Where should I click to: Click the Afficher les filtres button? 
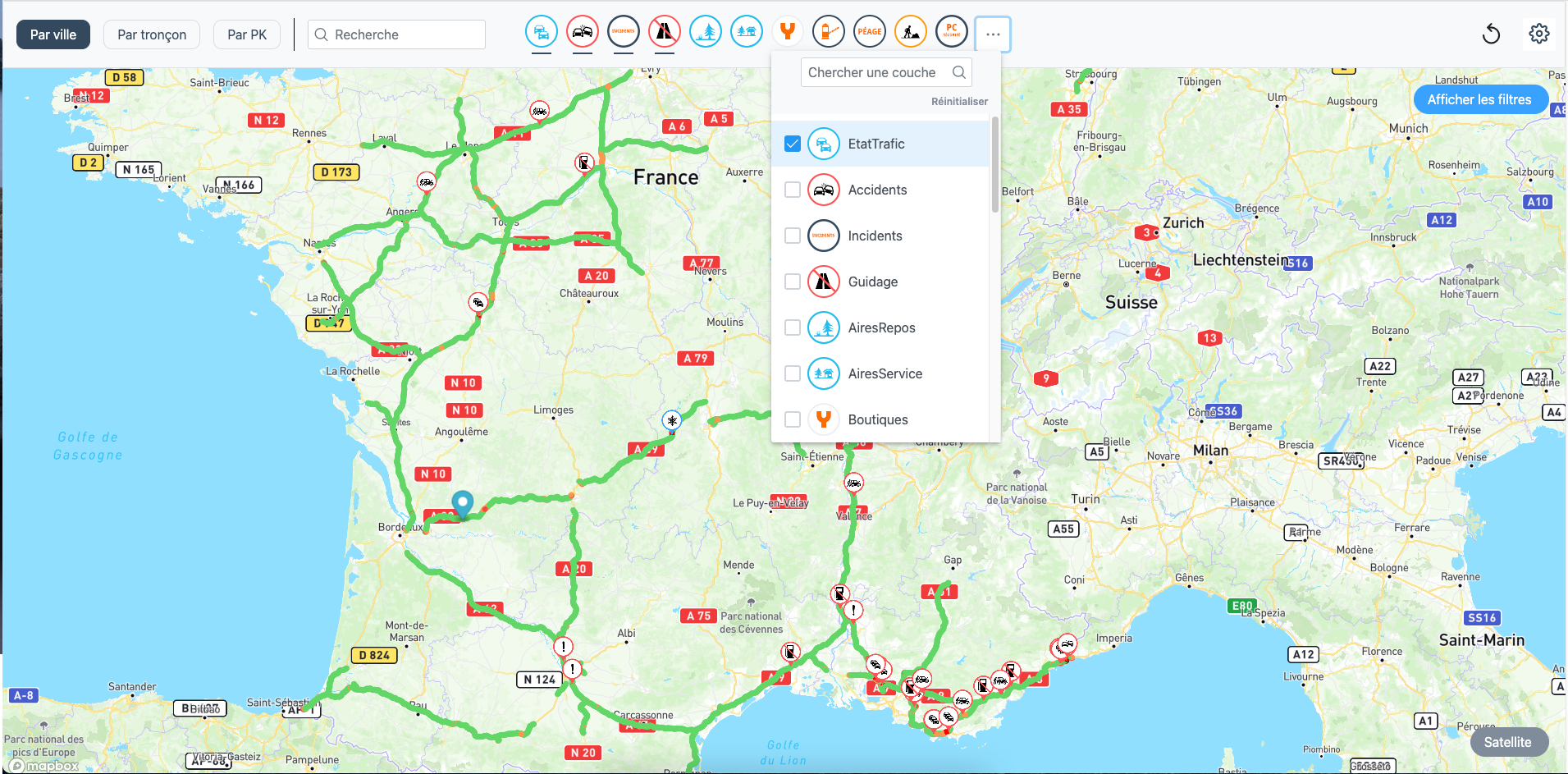1479,99
